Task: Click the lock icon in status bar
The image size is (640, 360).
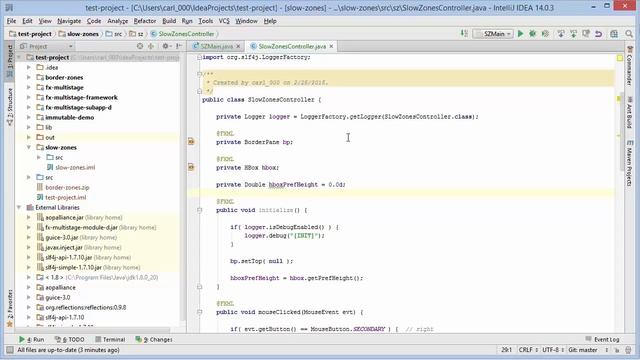Action: tap(617, 350)
